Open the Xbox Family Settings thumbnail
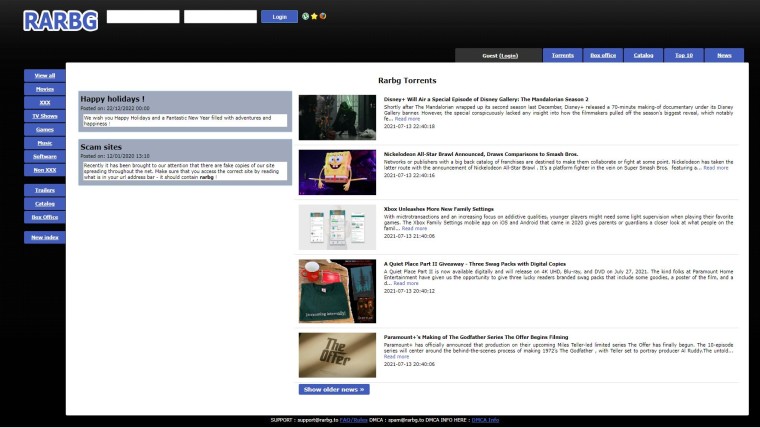The height and width of the screenshot is (428, 760). tap(337, 227)
